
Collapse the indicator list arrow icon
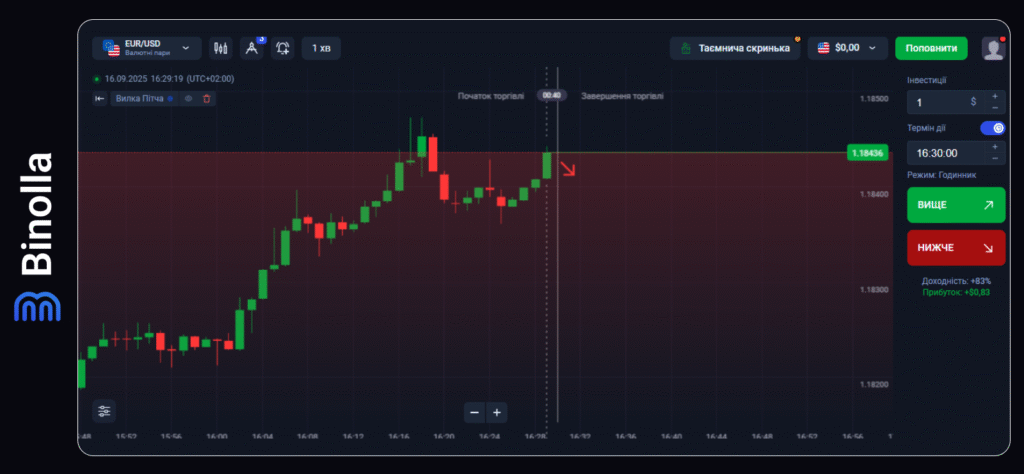[x=100, y=98]
